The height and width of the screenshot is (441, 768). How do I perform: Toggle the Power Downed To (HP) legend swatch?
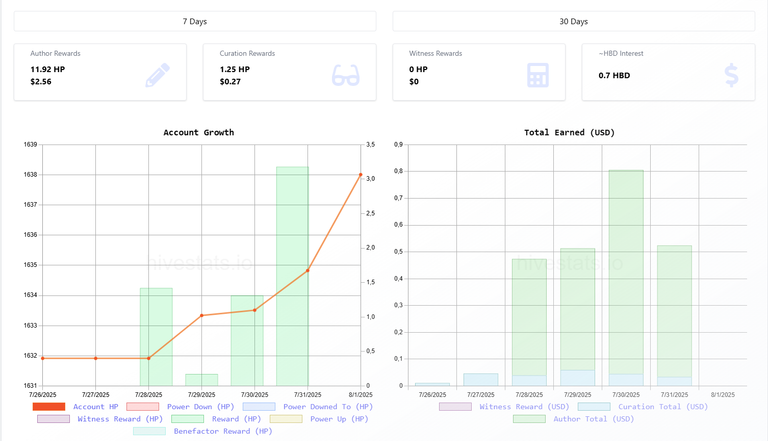(259, 407)
